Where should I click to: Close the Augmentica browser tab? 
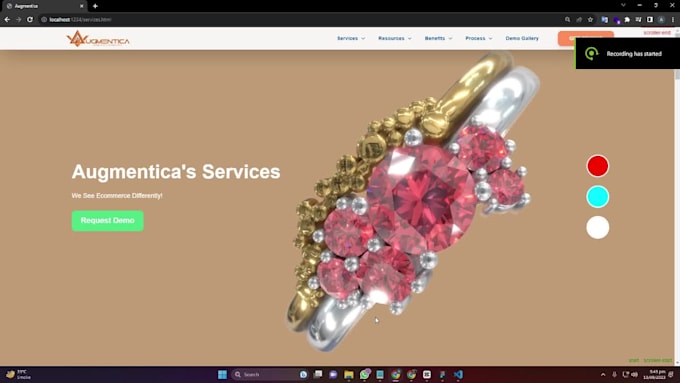[82, 6]
